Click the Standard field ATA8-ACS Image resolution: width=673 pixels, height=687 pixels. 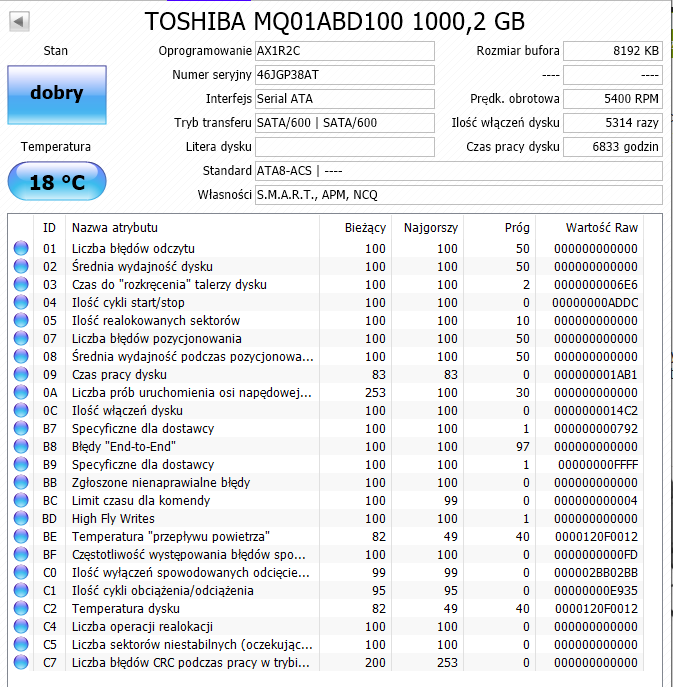[x=459, y=171]
